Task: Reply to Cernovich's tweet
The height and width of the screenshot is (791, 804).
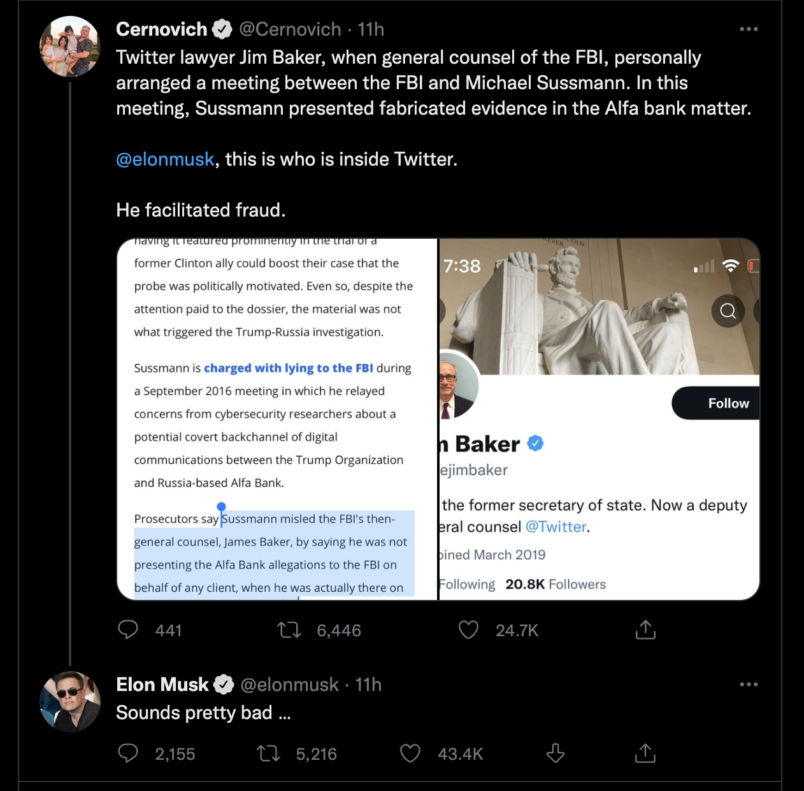Action: [128, 630]
